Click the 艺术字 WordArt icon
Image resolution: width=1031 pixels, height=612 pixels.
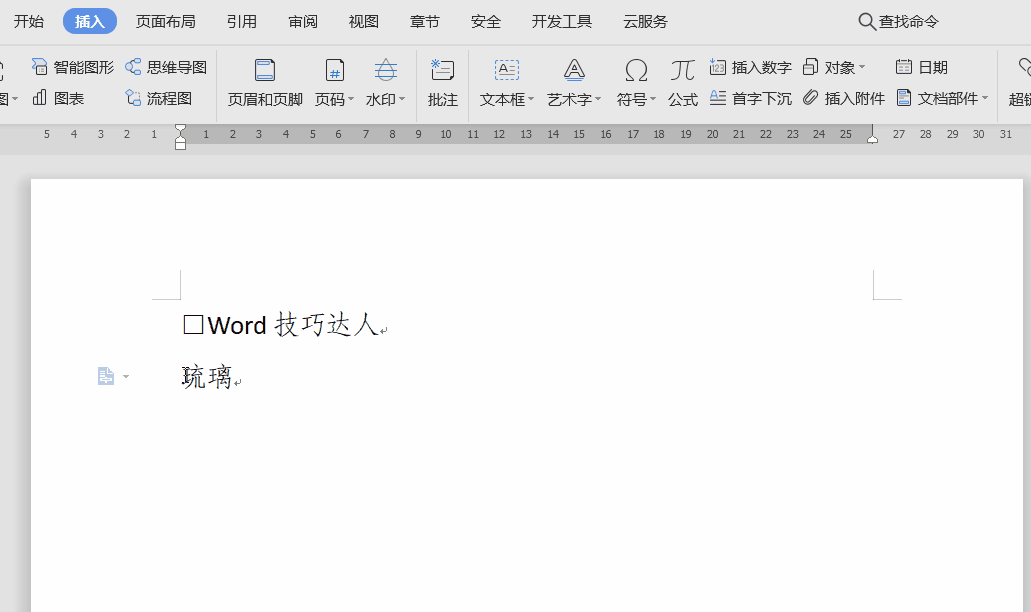point(574,70)
